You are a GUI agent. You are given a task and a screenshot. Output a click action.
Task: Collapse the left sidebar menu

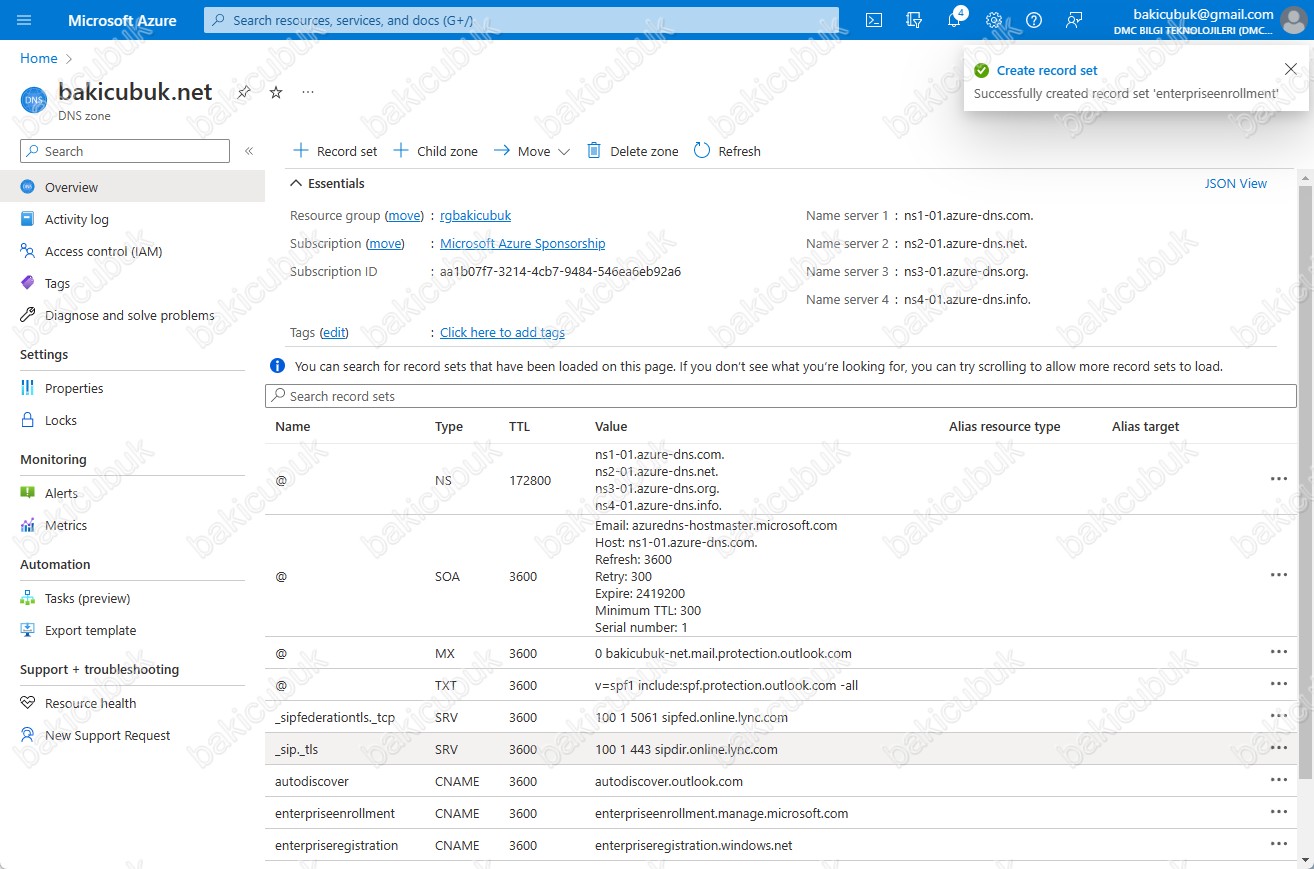click(249, 151)
